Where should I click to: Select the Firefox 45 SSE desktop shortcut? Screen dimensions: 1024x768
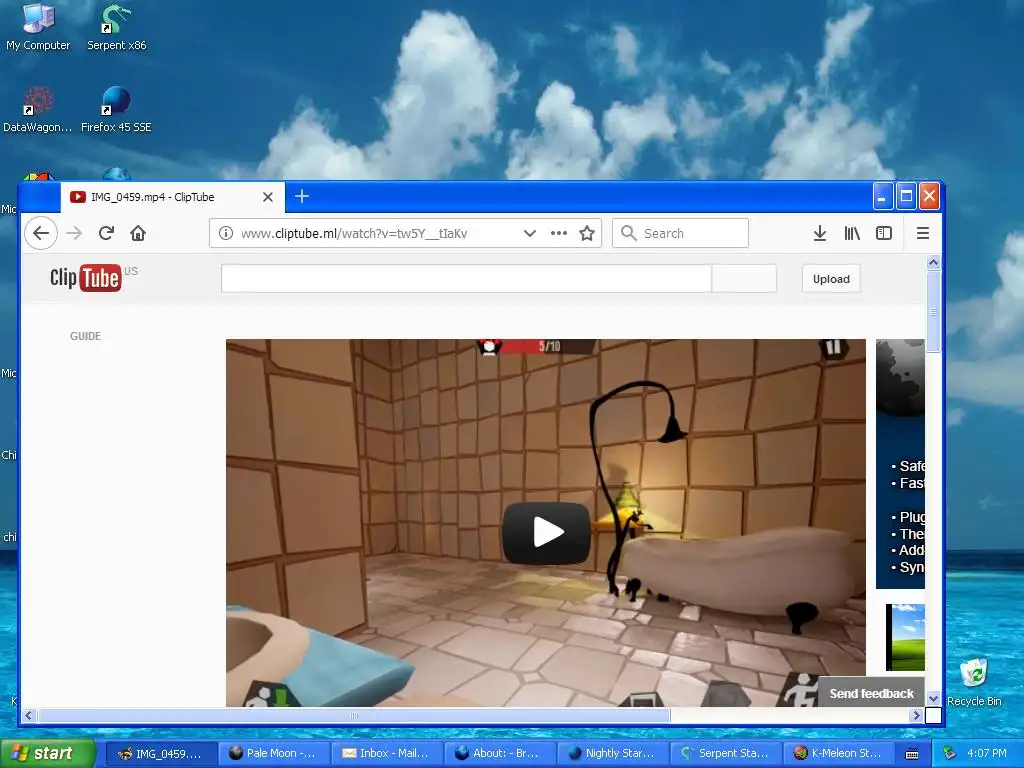tap(116, 109)
